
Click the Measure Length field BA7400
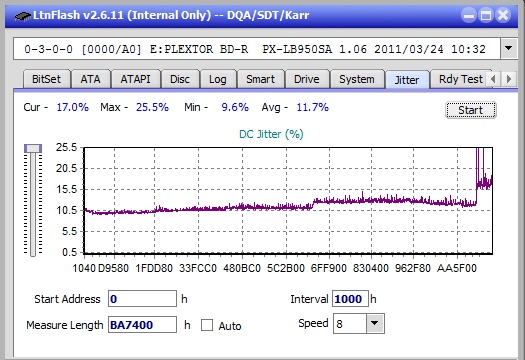pos(142,325)
